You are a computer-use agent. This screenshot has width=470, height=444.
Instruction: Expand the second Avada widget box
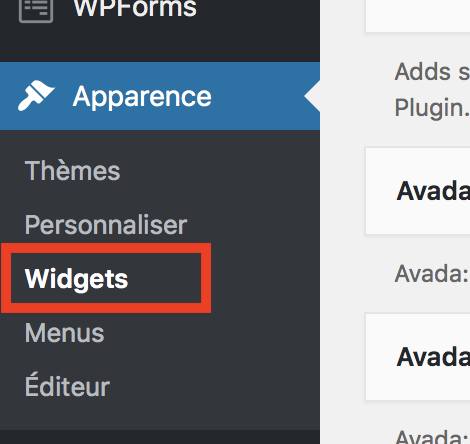[x=418, y=357]
